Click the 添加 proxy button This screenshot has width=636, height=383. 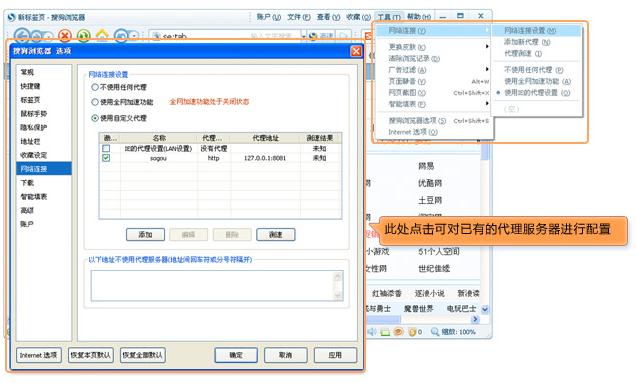(x=145, y=235)
